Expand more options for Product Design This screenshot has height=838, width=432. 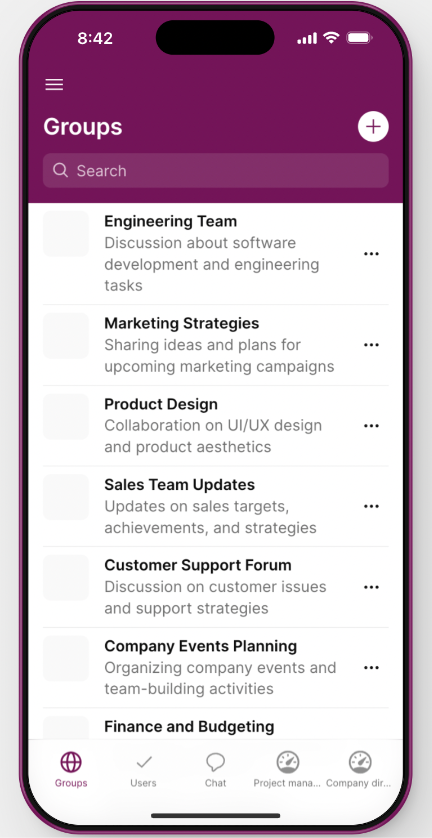(x=371, y=425)
